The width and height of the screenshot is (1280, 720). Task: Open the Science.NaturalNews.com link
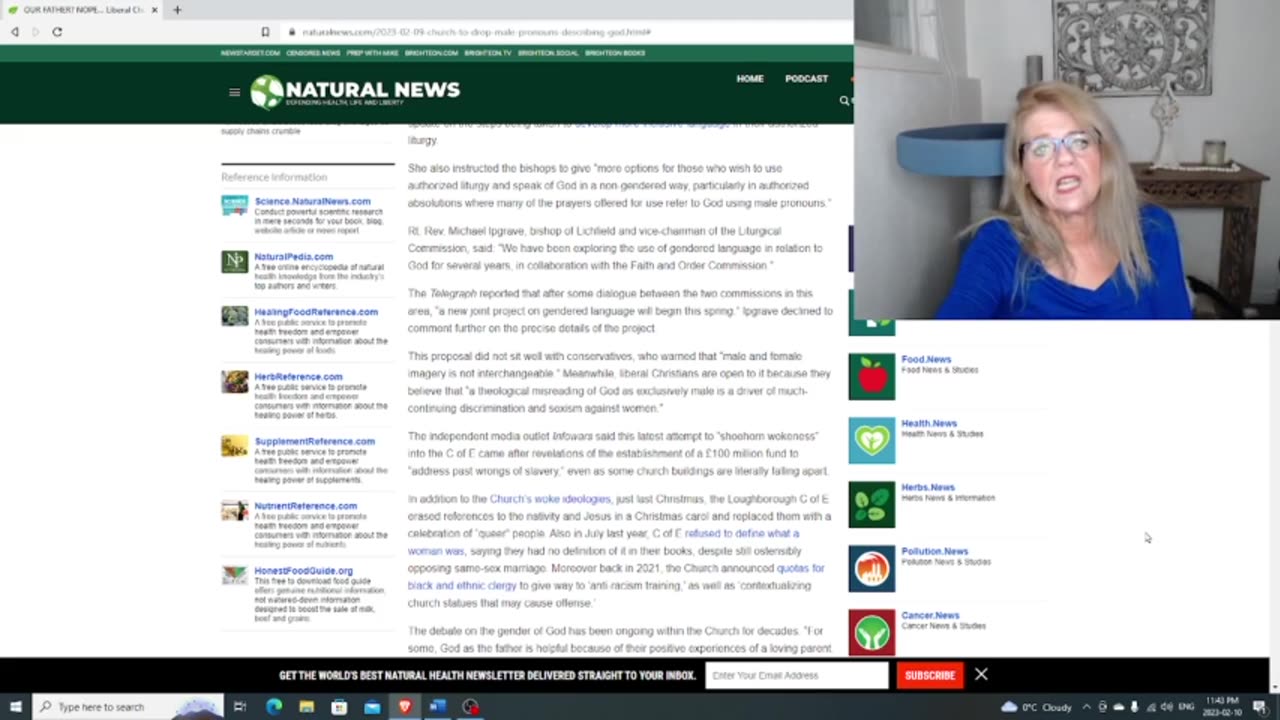(312, 201)
